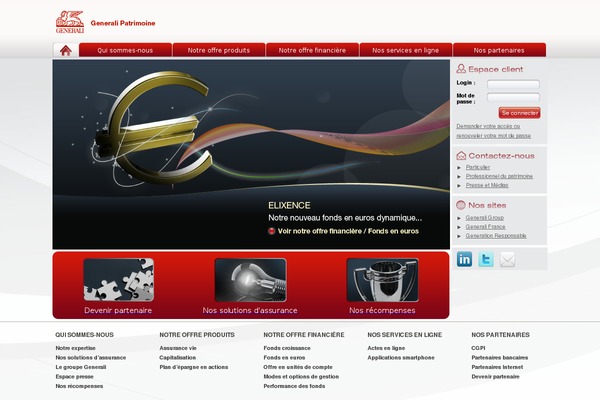This screenshot has width=600, height=400.
Task: Open the LinkedIn icon
Action: tap(464, 259)
